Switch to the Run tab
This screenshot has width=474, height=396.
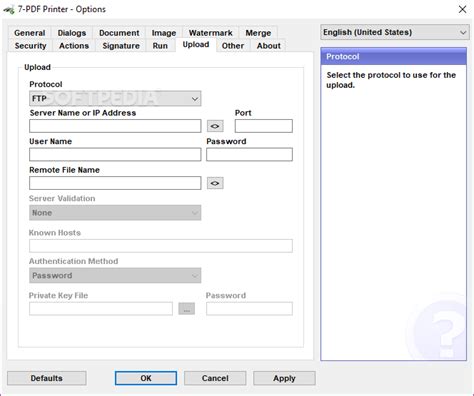pyautogui.click(x=160, y=46)
